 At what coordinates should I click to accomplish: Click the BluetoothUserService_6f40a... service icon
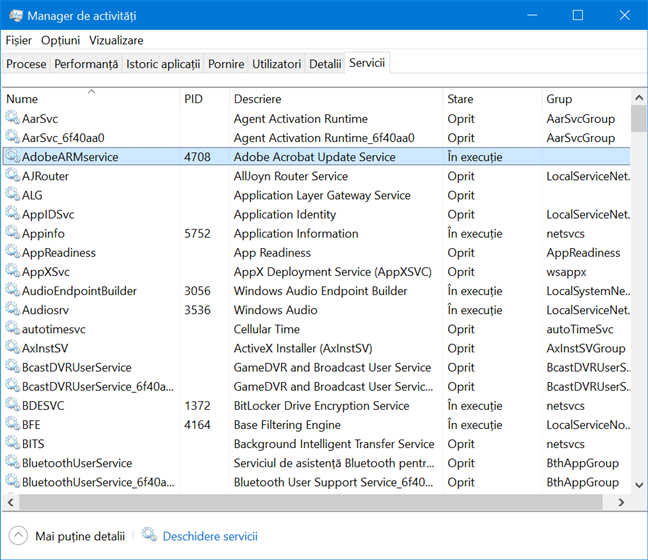(12, 481)
